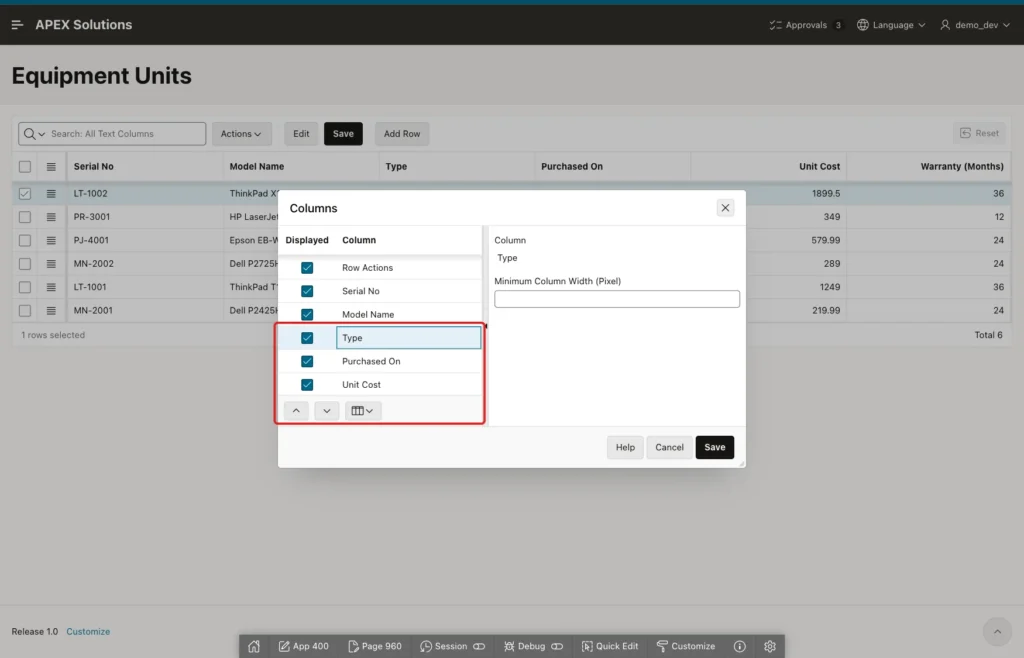Open row actions menu for MN-2001
Image resolution: width=1024 pixels, height=658 pixels.
pyautogui.click(x=51, y=311)
